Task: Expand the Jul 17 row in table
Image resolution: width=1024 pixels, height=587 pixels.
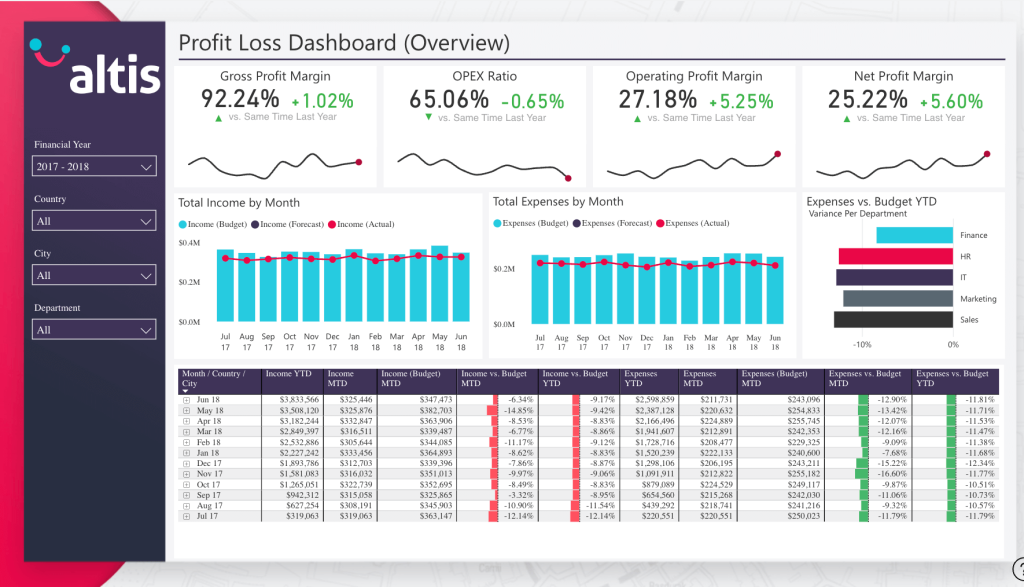Action: pos(186,516)
